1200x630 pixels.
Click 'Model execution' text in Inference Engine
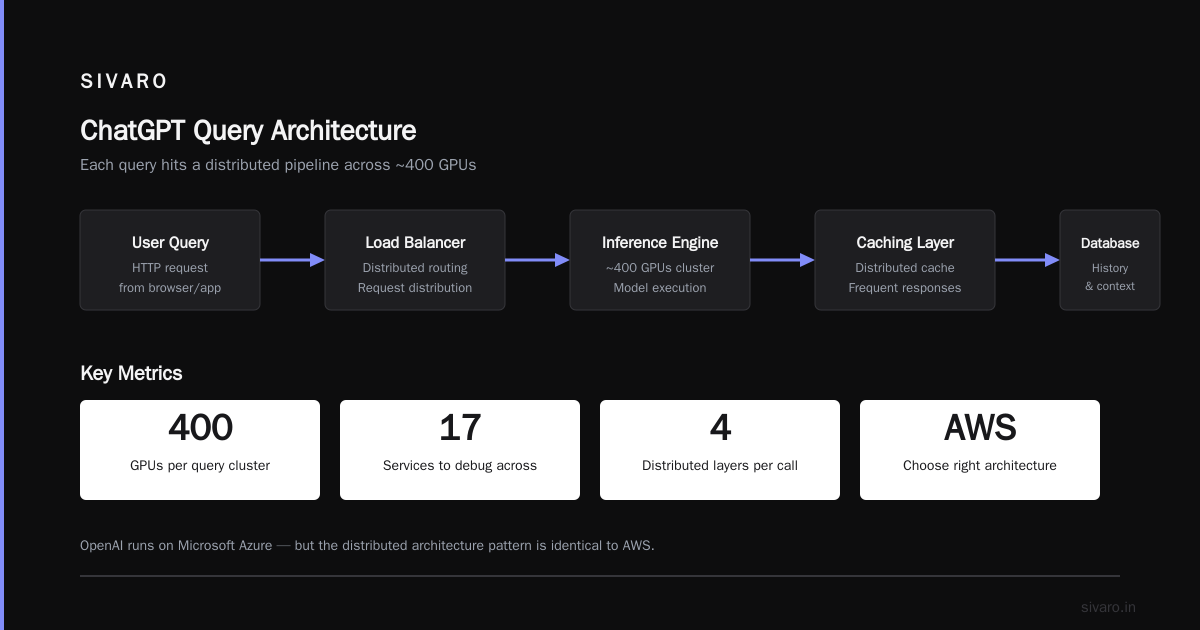pos(660,288)
